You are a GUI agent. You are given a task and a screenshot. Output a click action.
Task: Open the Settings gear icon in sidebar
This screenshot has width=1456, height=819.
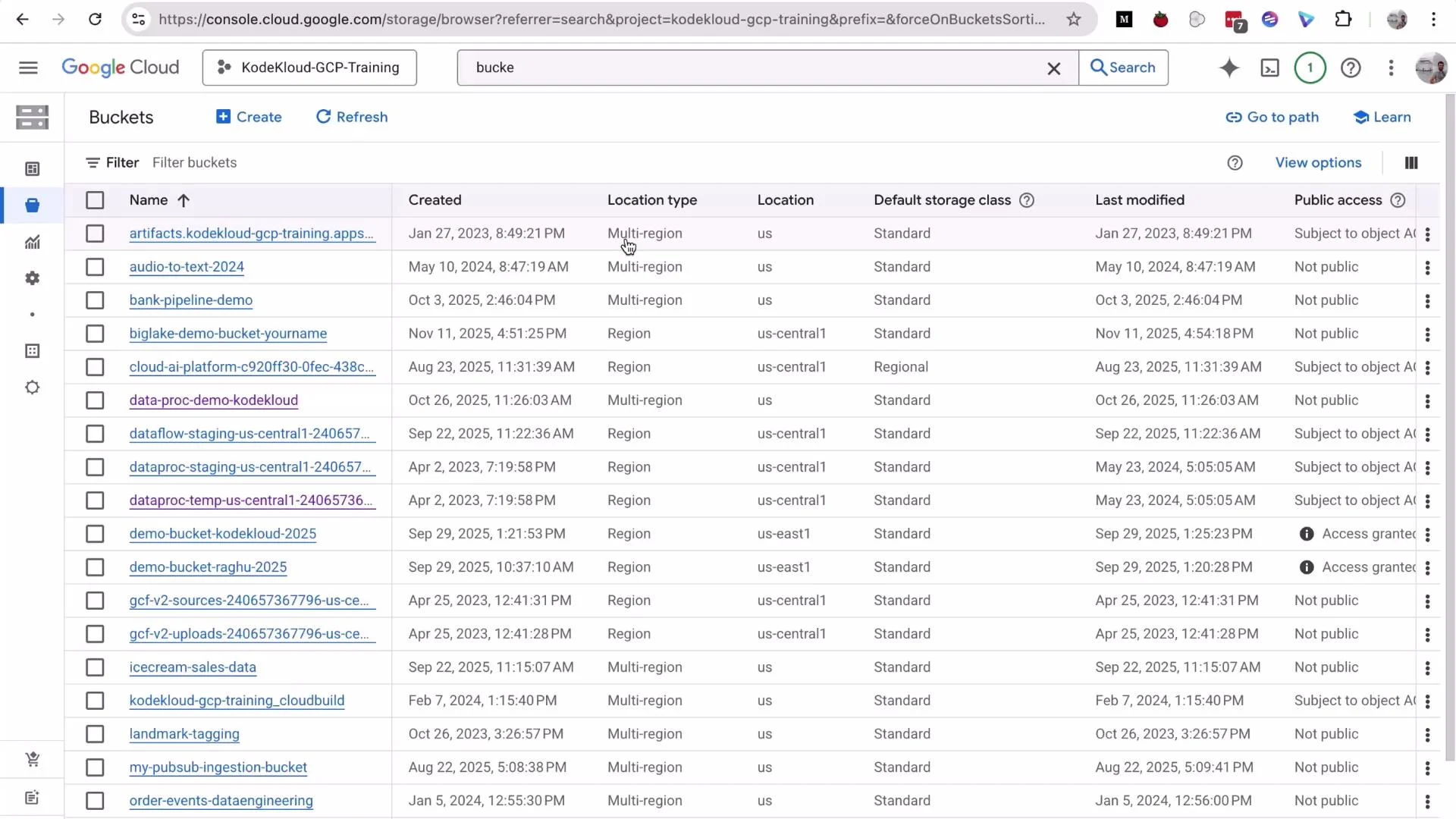32,278
